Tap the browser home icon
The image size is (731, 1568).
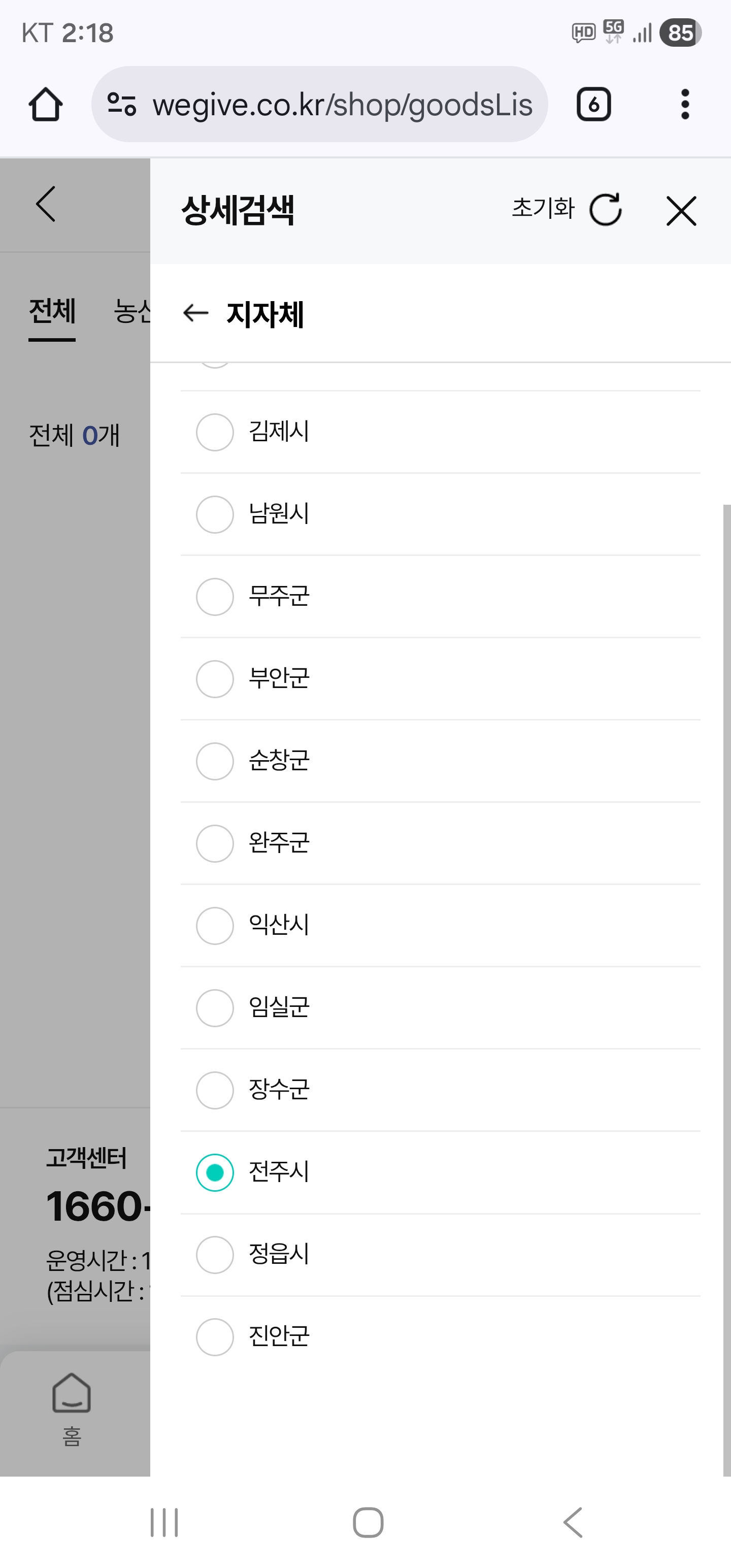[46, 104]
